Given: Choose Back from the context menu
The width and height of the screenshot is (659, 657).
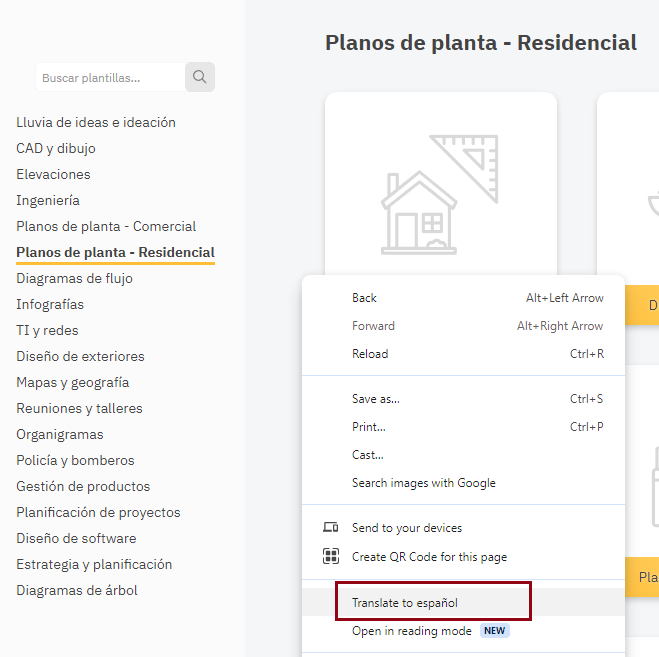Looking at the screenshot, I should (364, 298).
